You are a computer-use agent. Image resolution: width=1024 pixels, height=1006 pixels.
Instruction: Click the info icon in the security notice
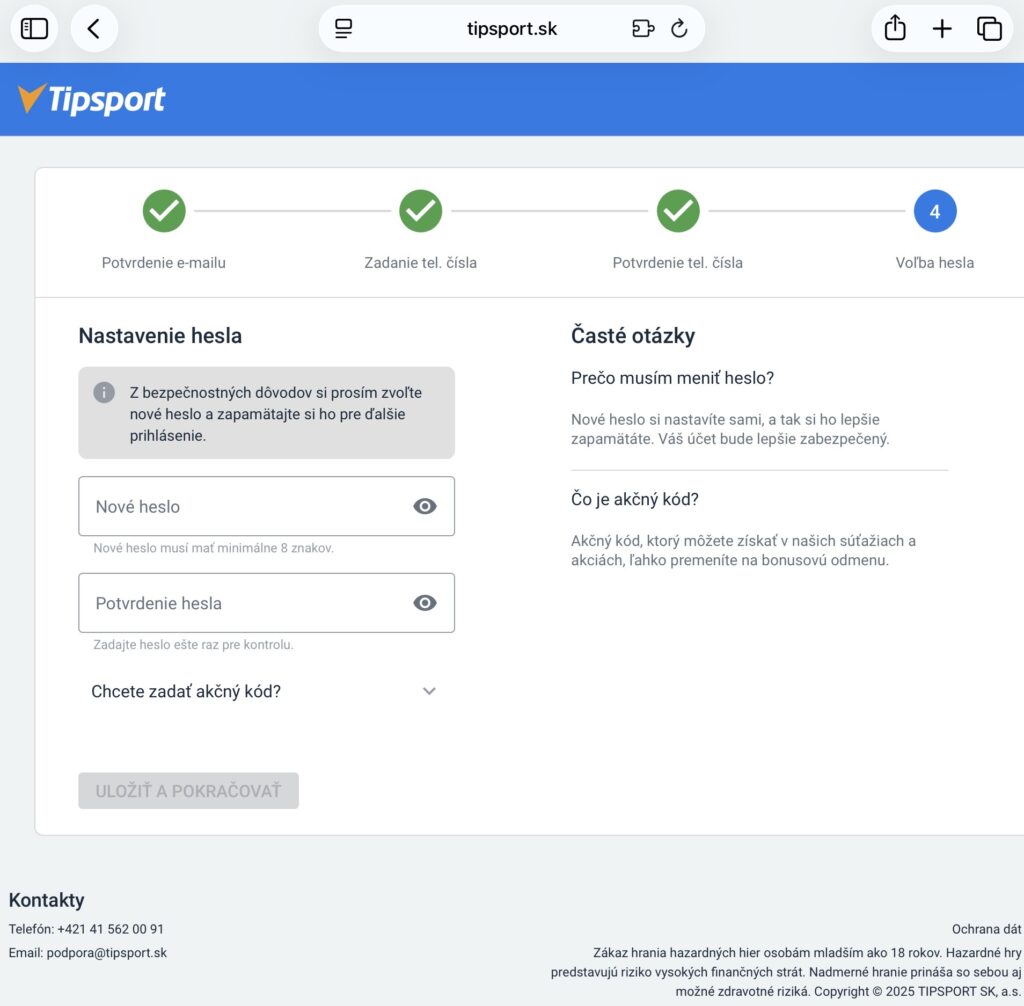103,392
